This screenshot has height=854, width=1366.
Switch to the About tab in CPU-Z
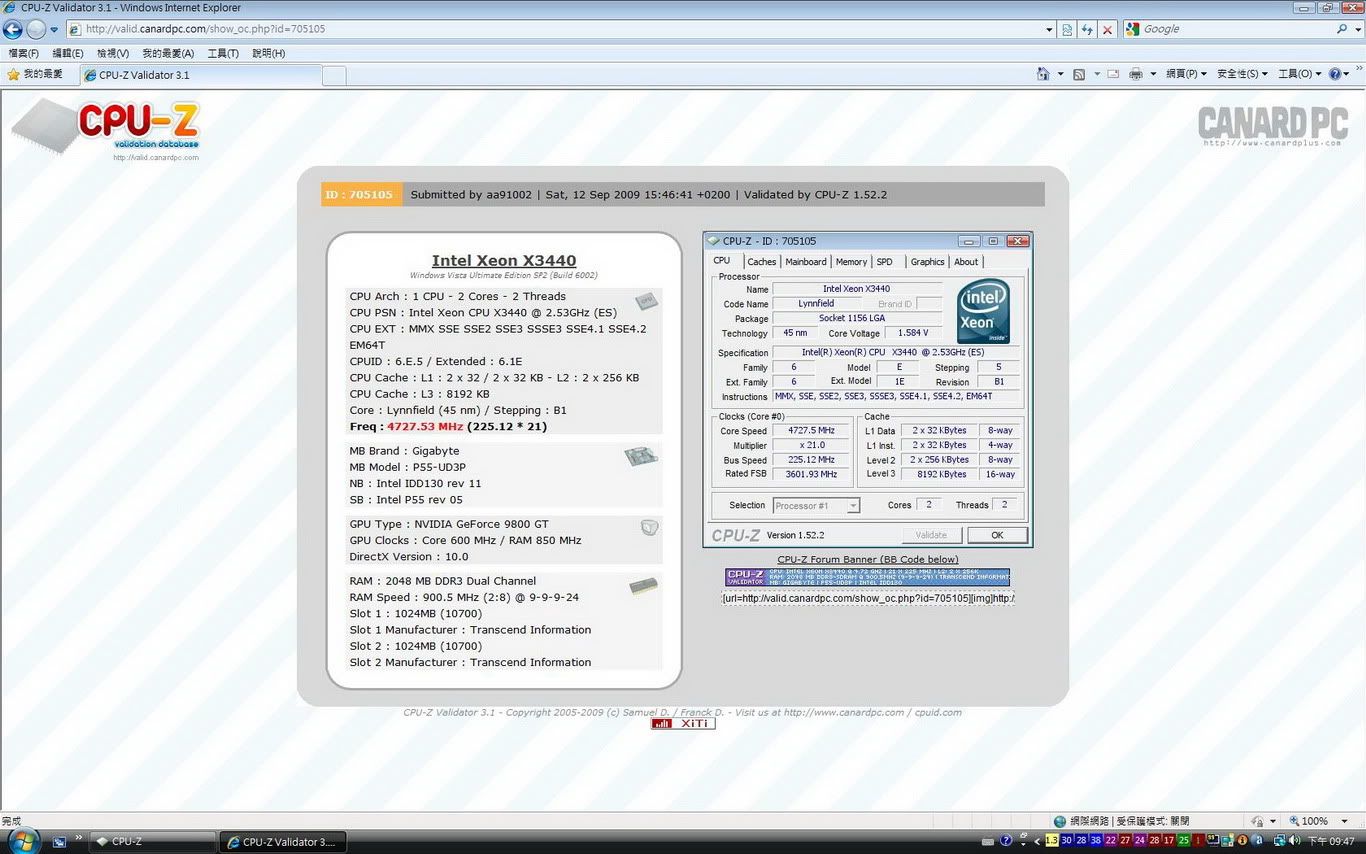coord(966,262)
